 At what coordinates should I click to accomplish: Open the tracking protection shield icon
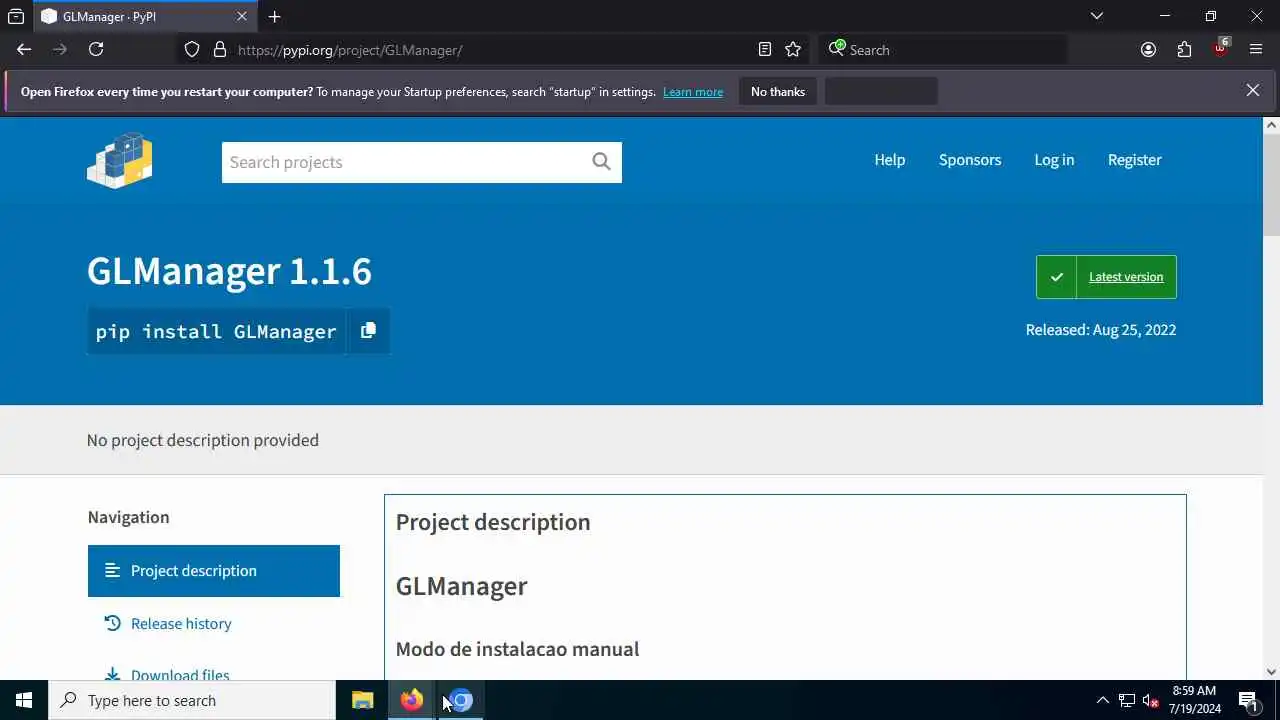(192, 50)
